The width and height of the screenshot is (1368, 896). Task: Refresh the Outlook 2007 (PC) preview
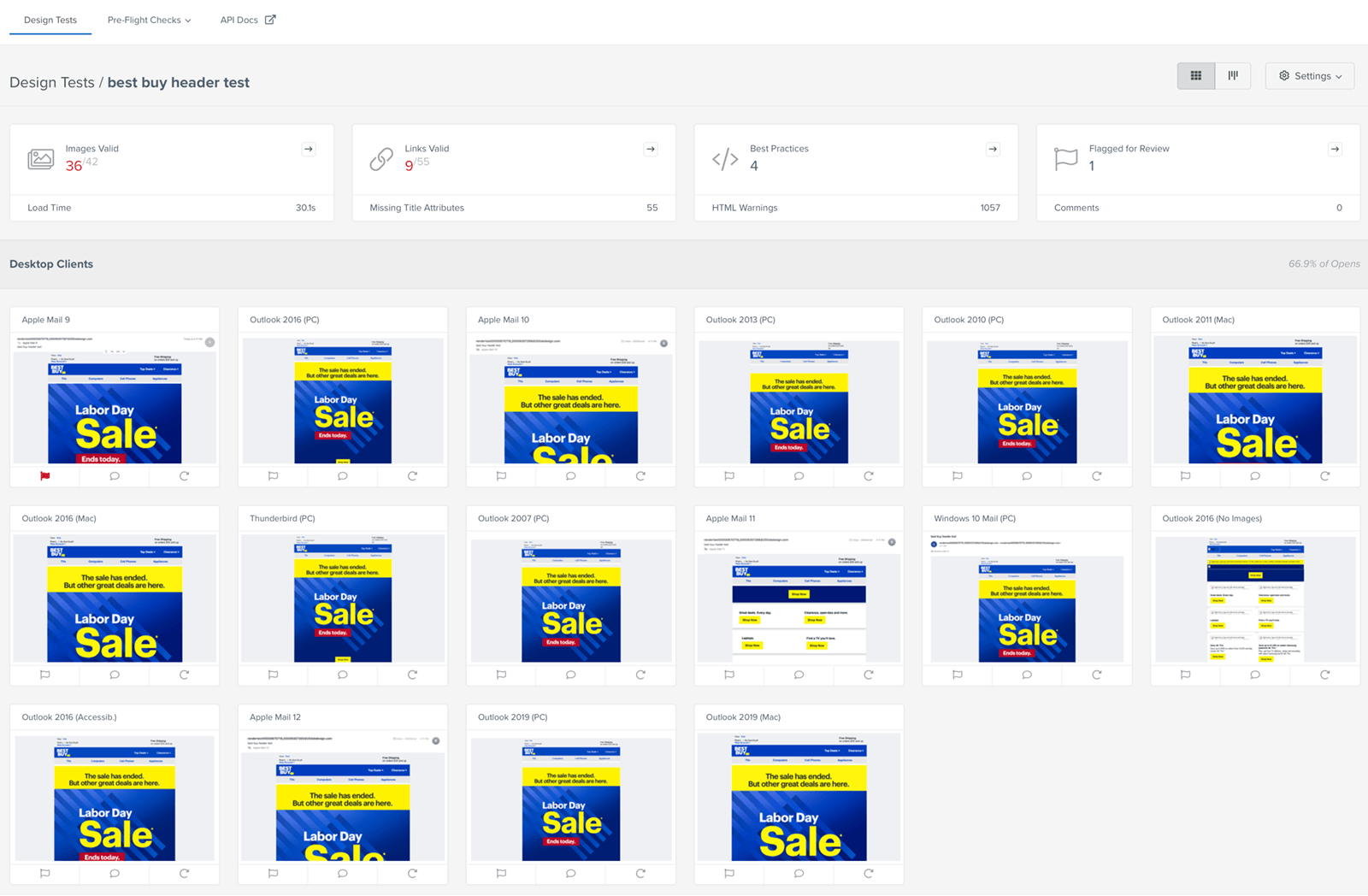[640, 675]
